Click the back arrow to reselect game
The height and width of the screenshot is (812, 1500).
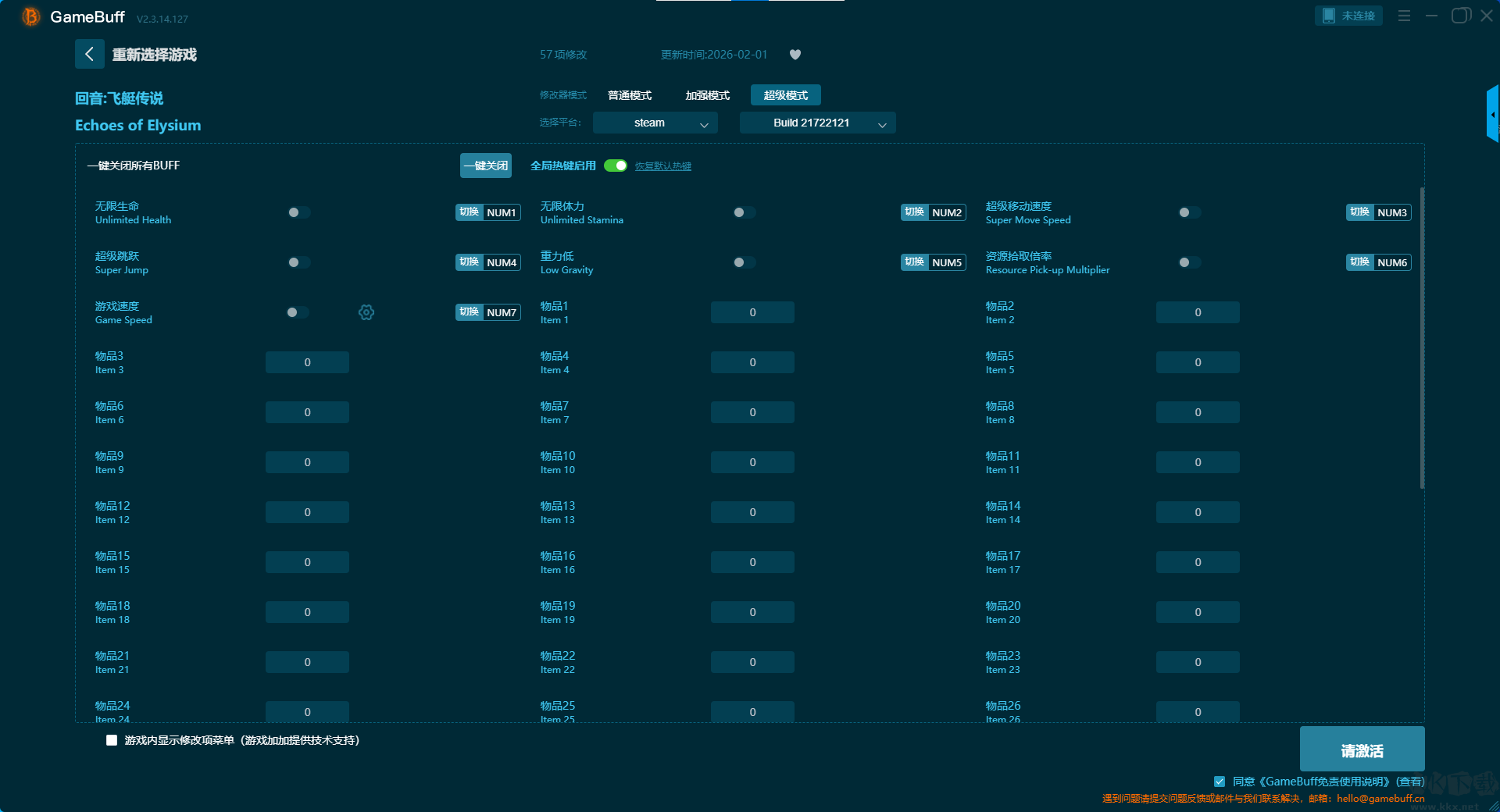[x=89, y=54]
